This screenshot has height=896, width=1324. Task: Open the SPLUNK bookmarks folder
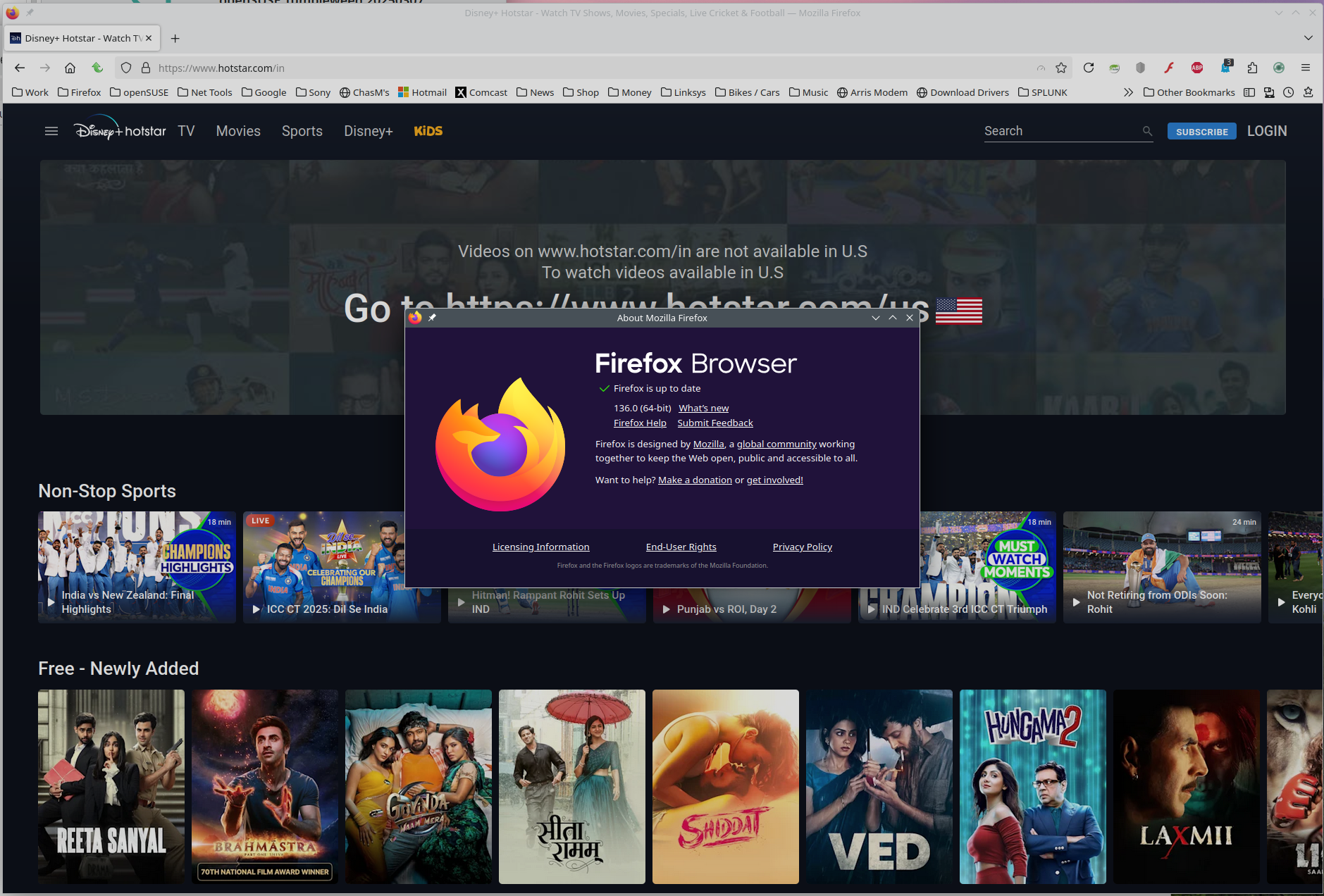1043,92
